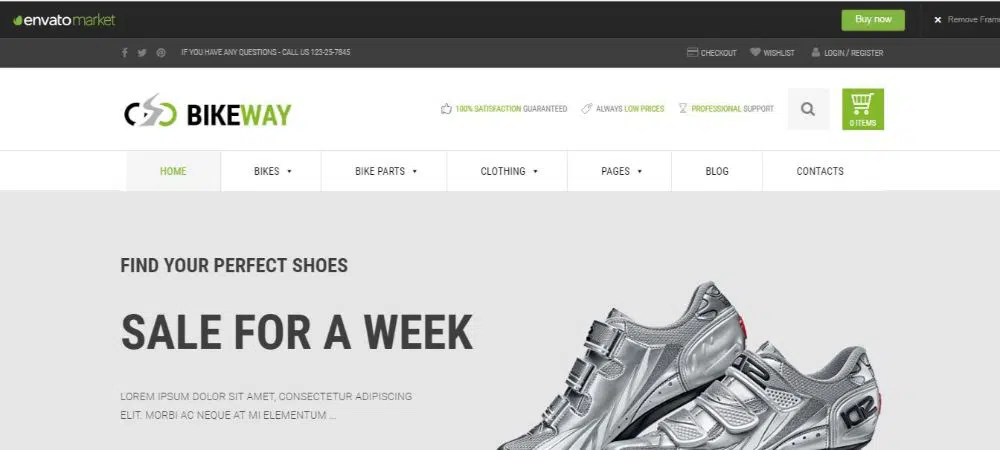Expand the Bikes dropdown menu
Screen dimensions: 1000x450
[x=271, y=171]
